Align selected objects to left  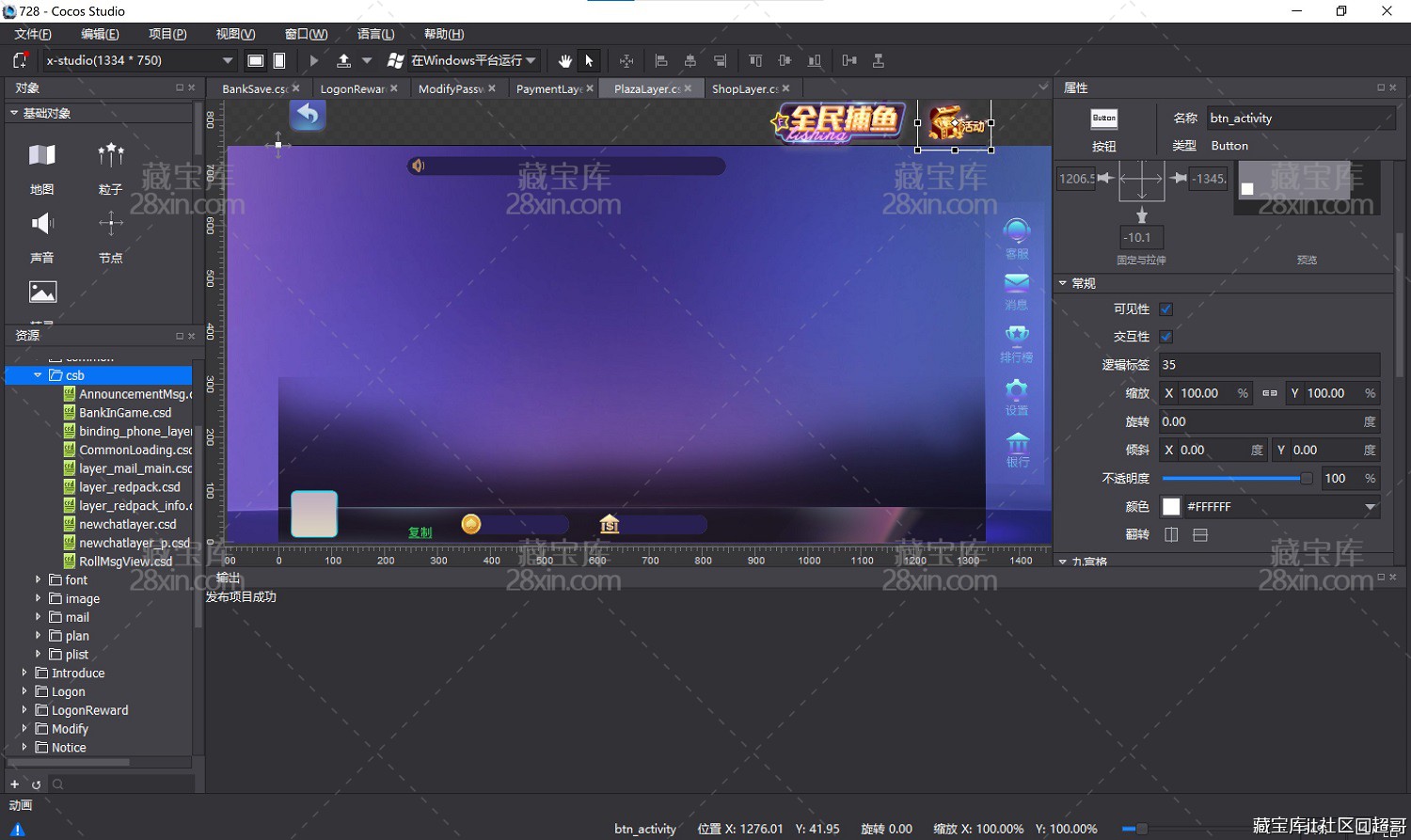(x=661, y=60)
